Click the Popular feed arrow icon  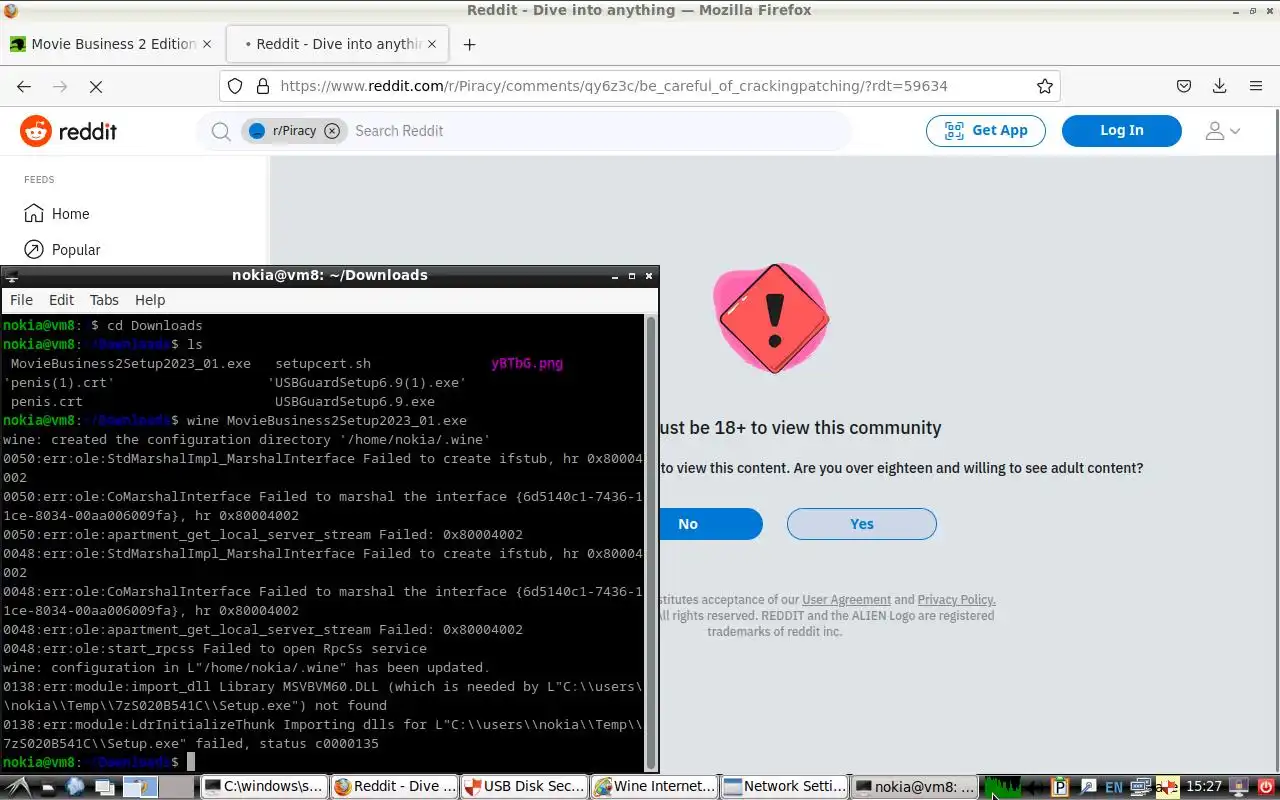(x=34, y=250)
